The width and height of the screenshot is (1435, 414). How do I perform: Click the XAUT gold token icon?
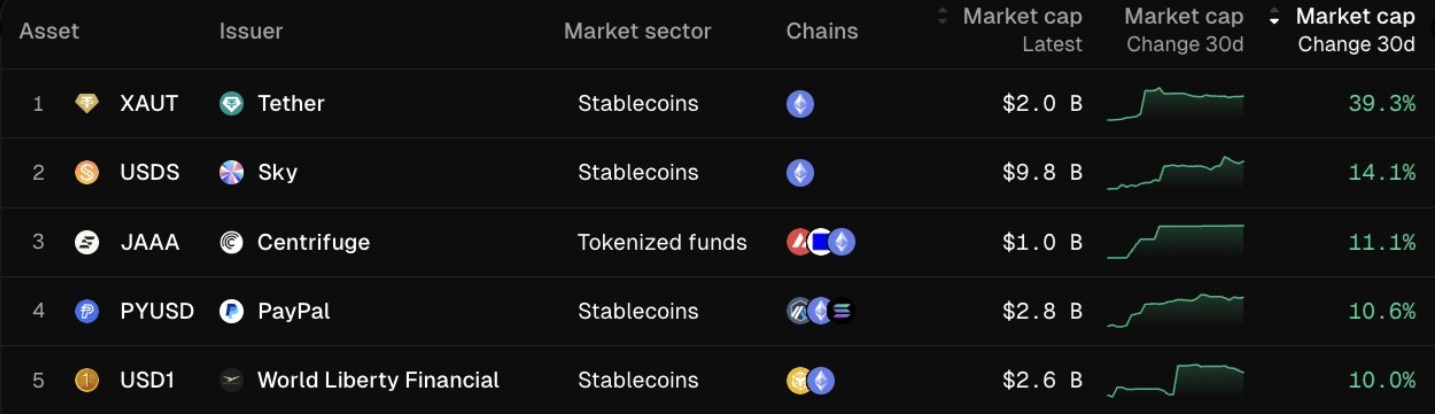(87, 103)
